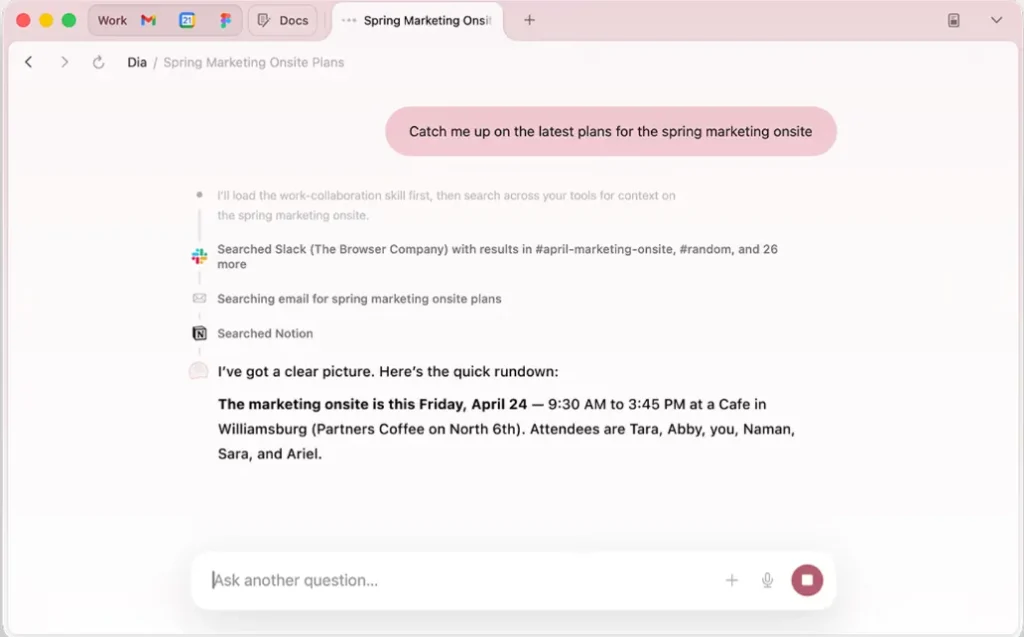Viewport: 1024px width, 637px height.
Task: Reload the page
Action: coord(99,62)
